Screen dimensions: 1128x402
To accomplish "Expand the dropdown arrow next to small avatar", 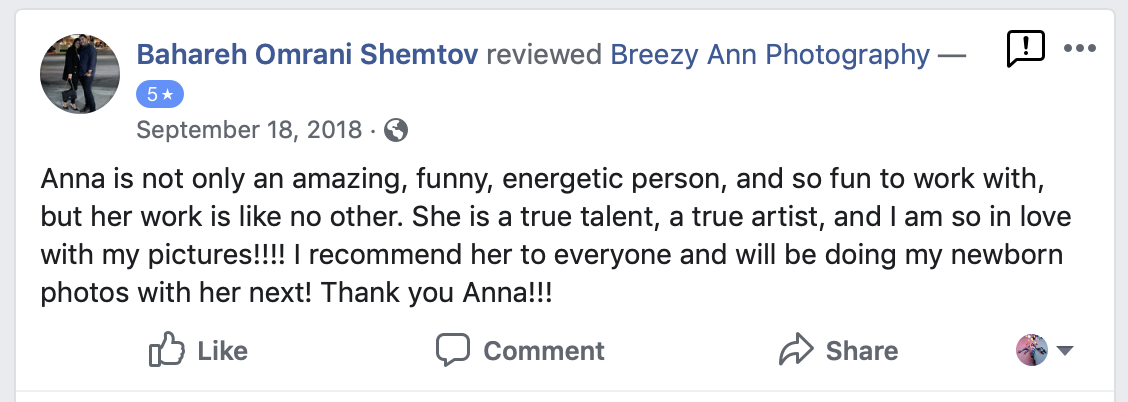I will [1064, 351].
